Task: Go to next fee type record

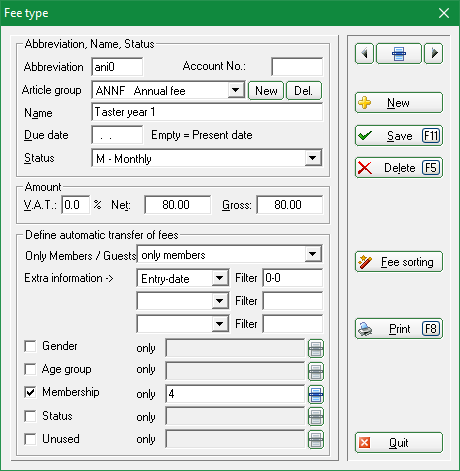Action: [433, 53]
